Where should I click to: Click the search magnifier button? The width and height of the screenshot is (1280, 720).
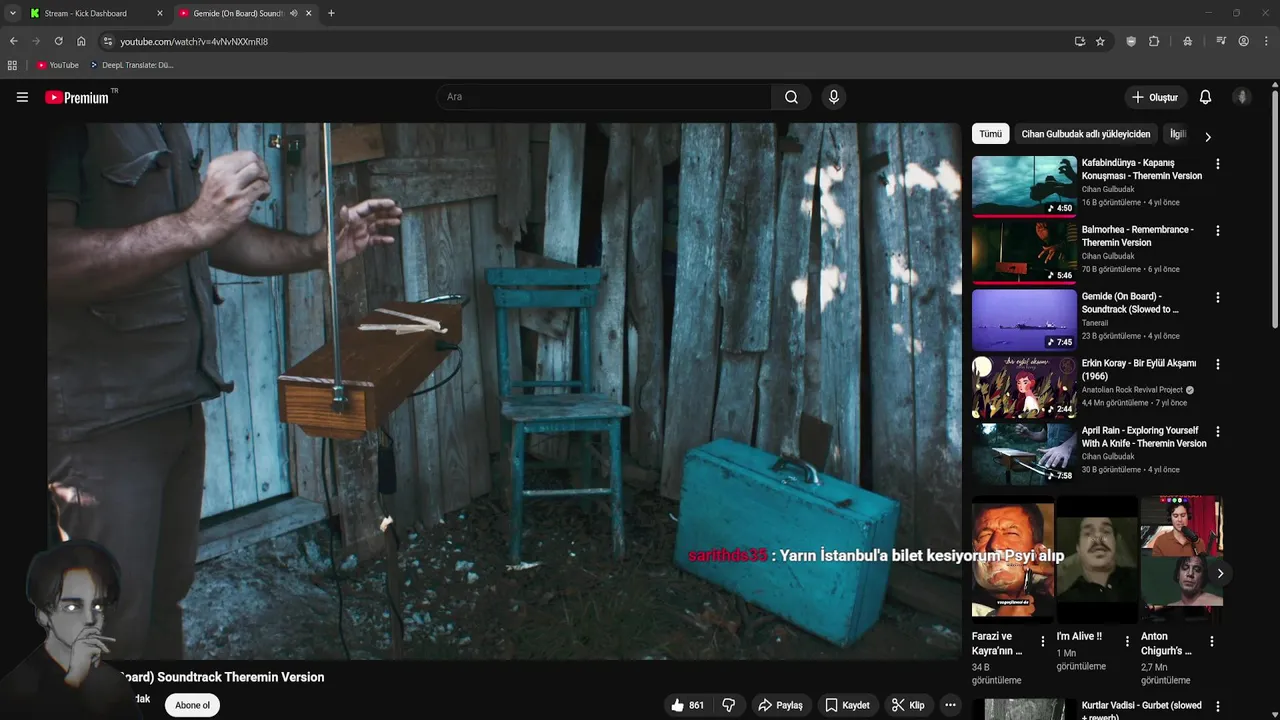tap(791, 97)
